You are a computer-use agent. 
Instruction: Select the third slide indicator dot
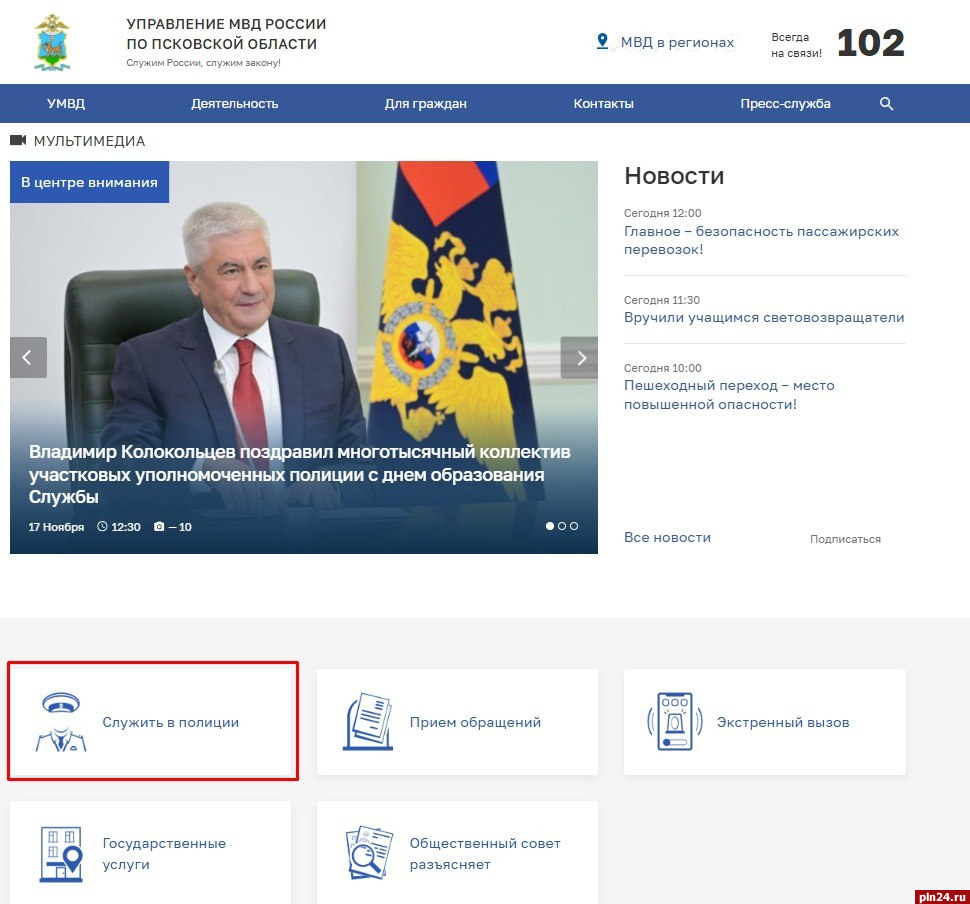574,526
